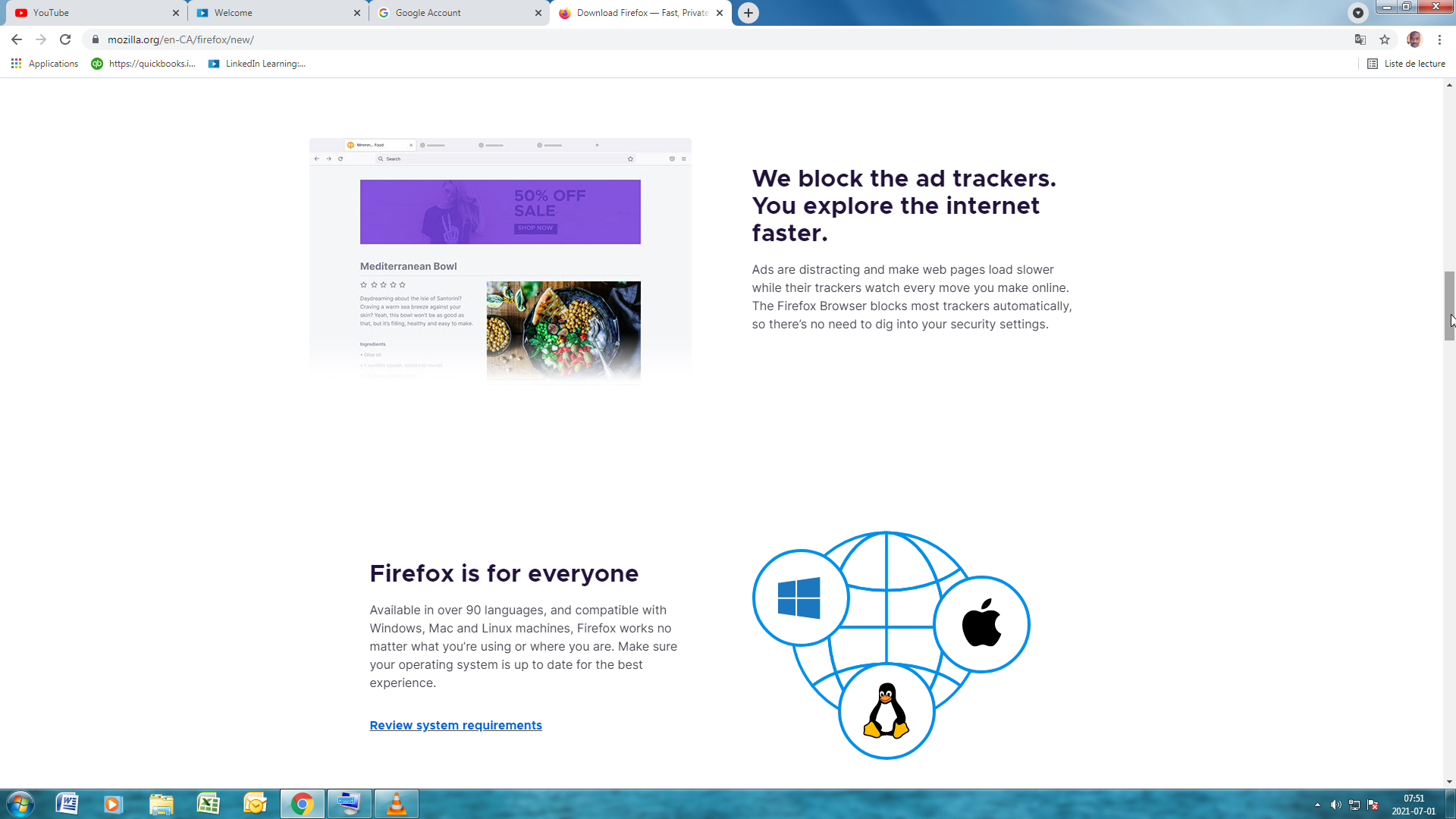
Task: Click the browser reload button
Action: 65,39
